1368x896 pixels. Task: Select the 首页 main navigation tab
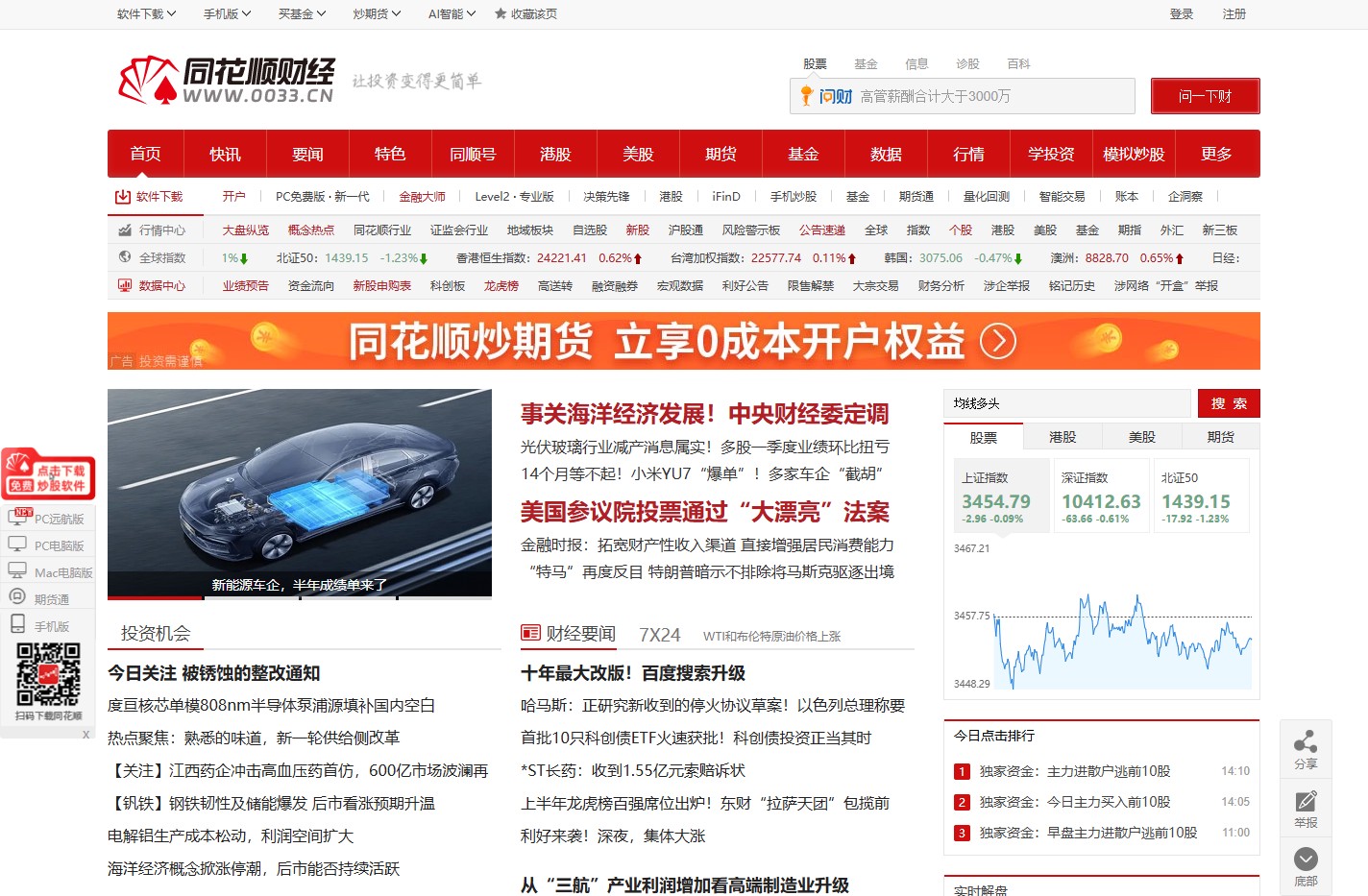coord(145,154)
